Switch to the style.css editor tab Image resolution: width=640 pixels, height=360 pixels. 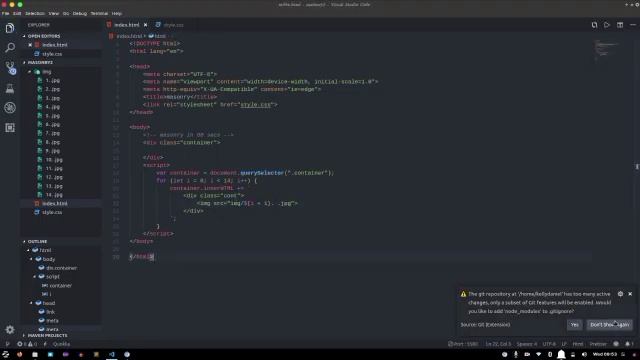coord(170,25)
